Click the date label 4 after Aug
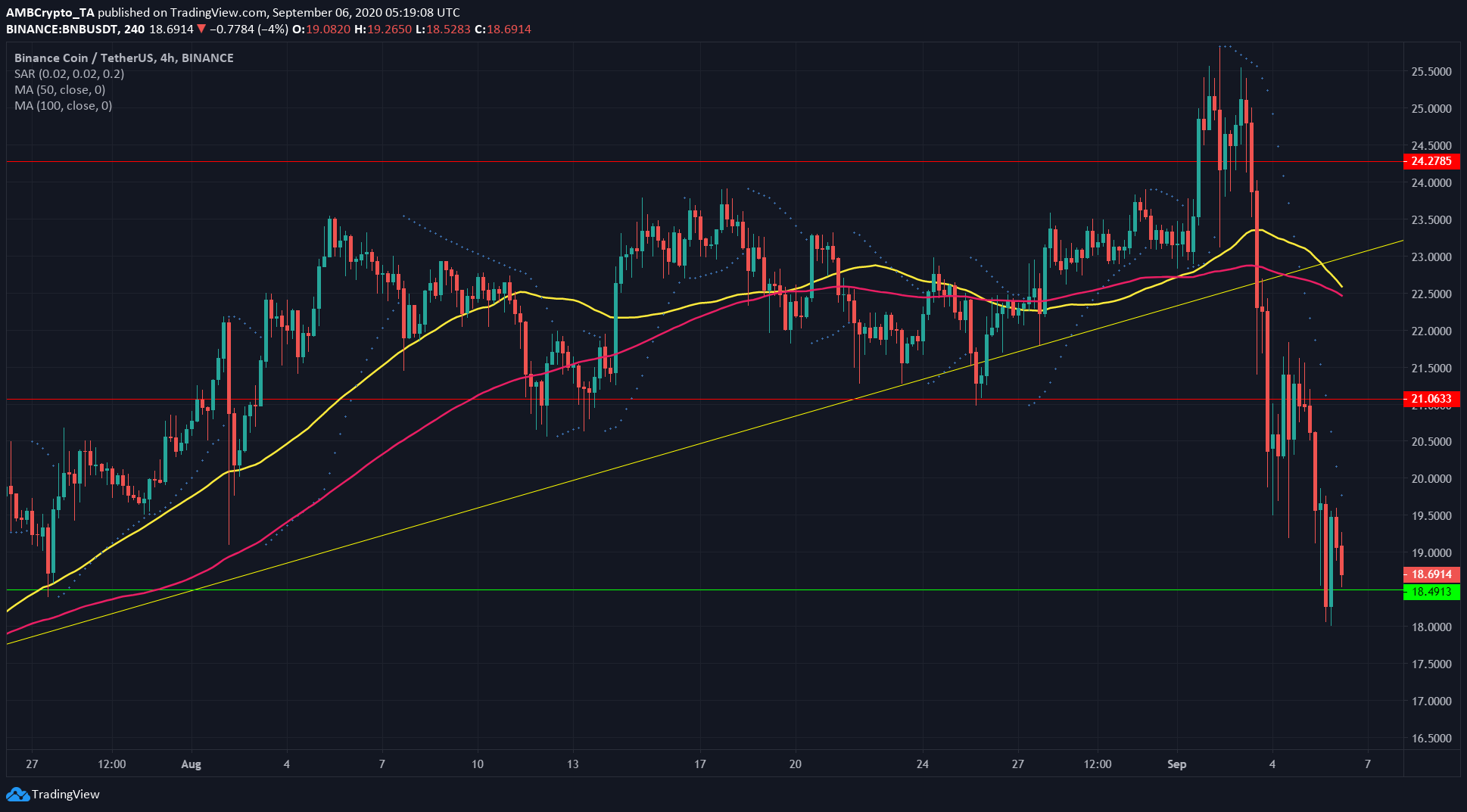This screenshot has width=1467, height=812. [x=286, y=764]
